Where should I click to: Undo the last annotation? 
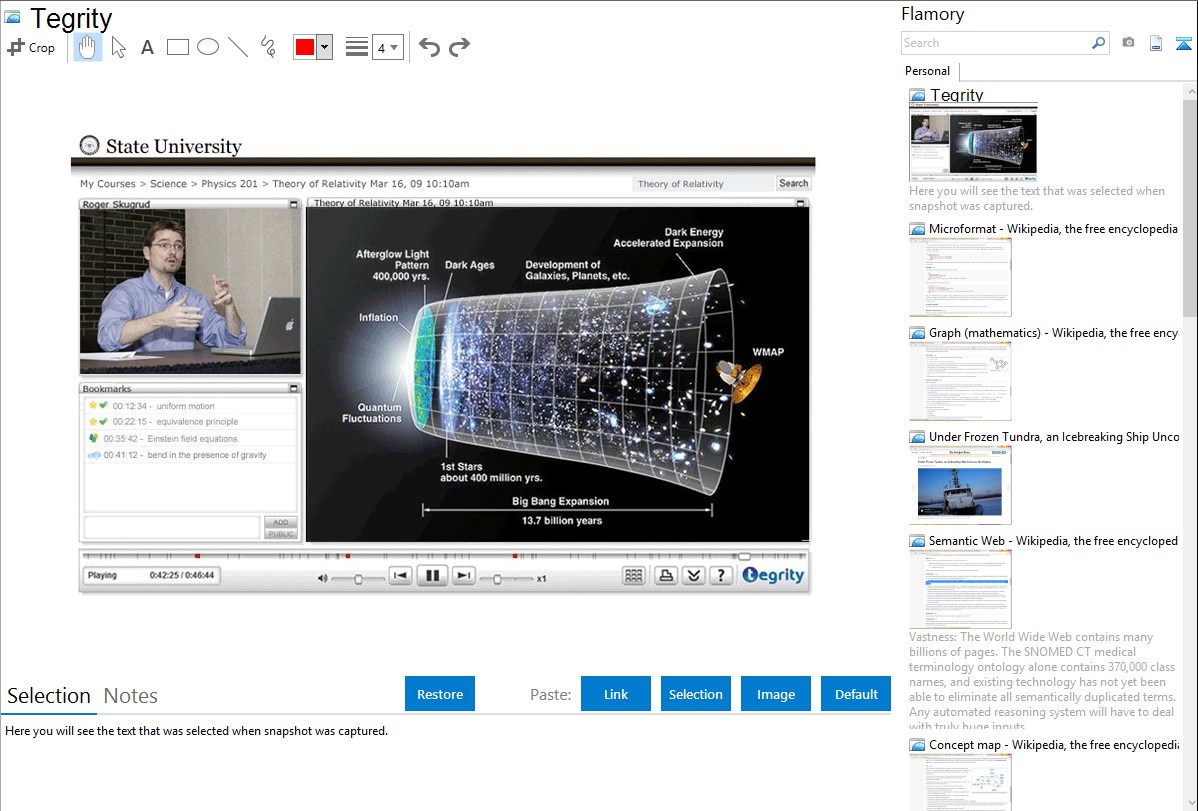(x=429, y=47)
